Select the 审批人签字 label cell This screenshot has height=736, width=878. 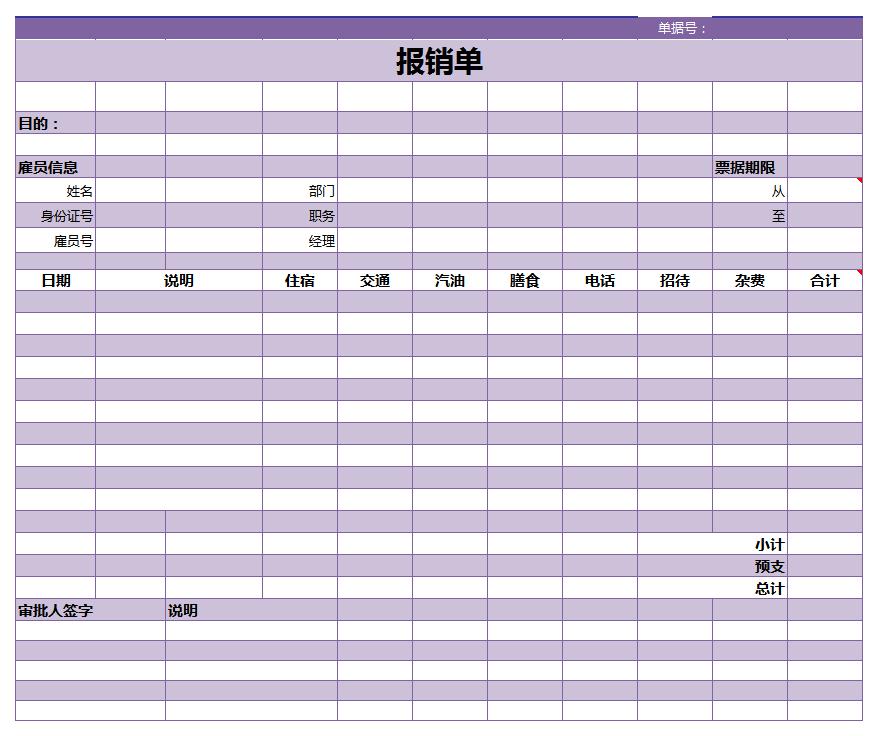90,610
